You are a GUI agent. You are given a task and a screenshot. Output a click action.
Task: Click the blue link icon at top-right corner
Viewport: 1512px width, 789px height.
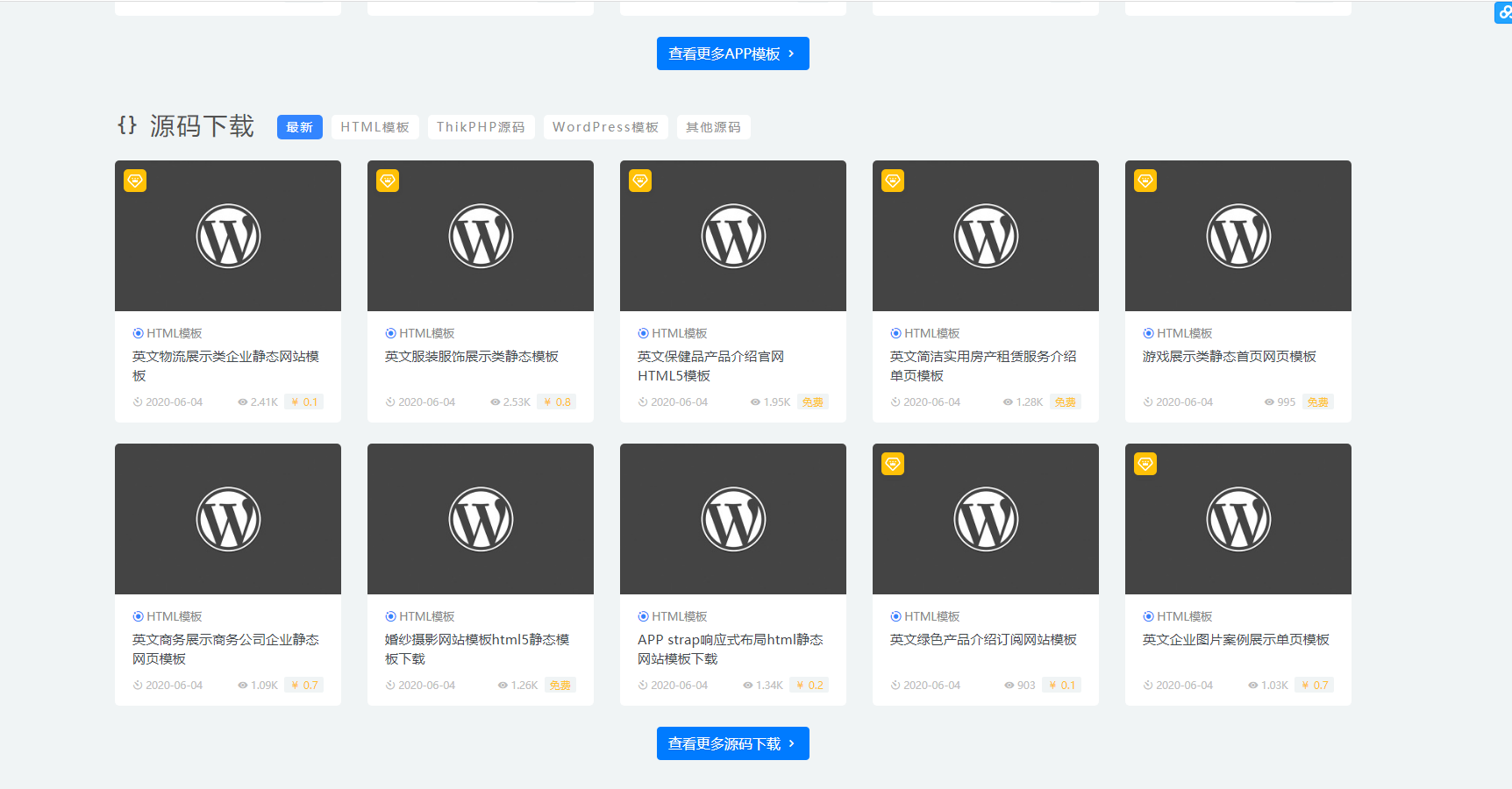pos(1503,12)
